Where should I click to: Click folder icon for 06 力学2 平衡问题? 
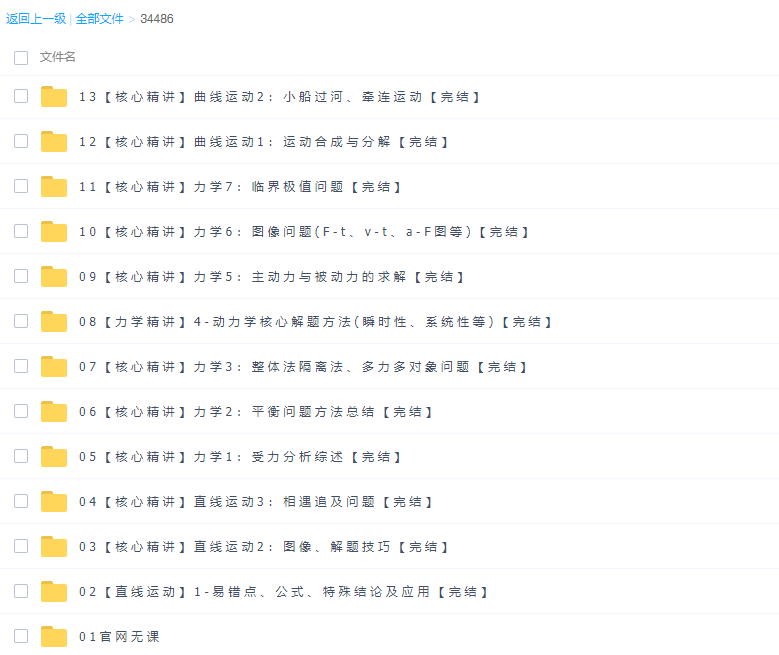[54, 412]
